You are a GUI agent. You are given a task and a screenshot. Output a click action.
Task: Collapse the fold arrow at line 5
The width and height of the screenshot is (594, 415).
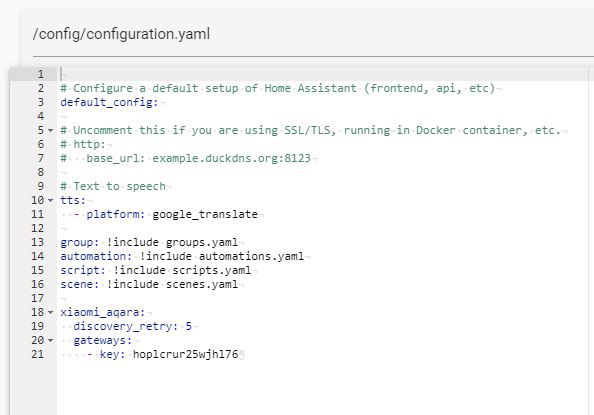(50, 130)
